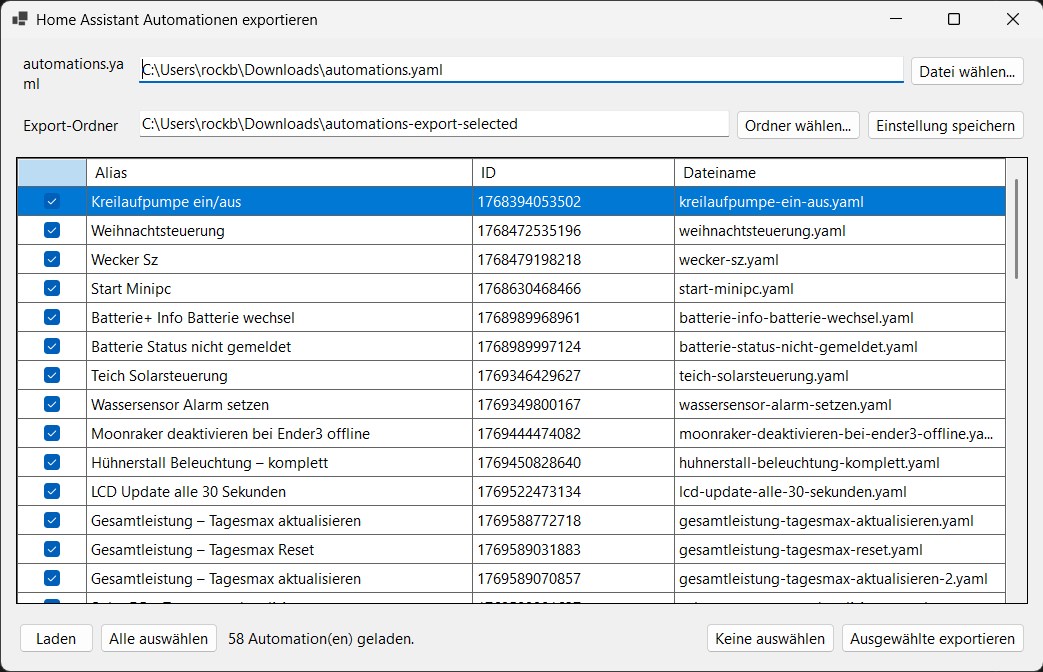Click the 58 Automation(en) geladen status text

click(x=321, y=639)
